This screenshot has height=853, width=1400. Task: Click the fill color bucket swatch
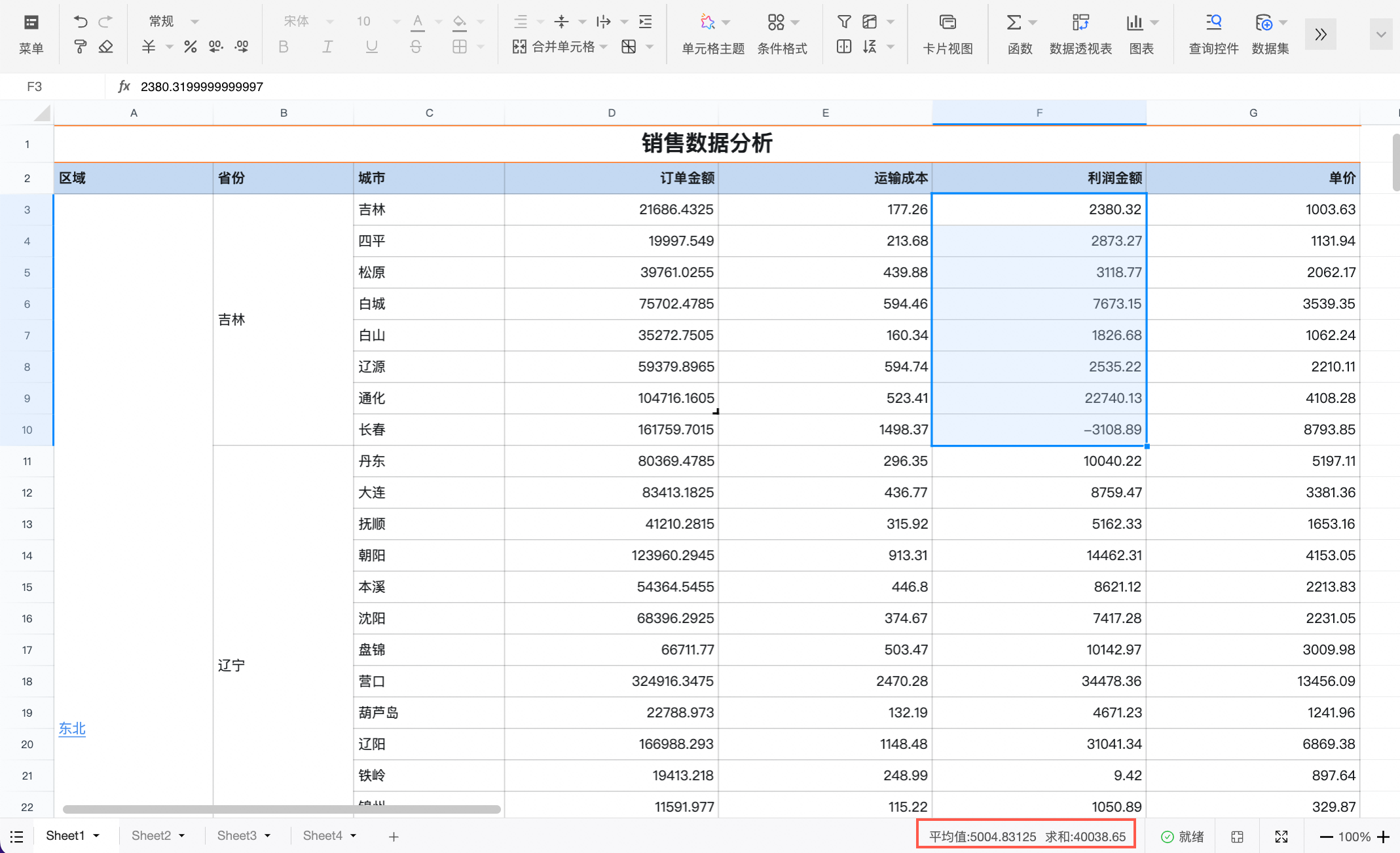[460, 22]
